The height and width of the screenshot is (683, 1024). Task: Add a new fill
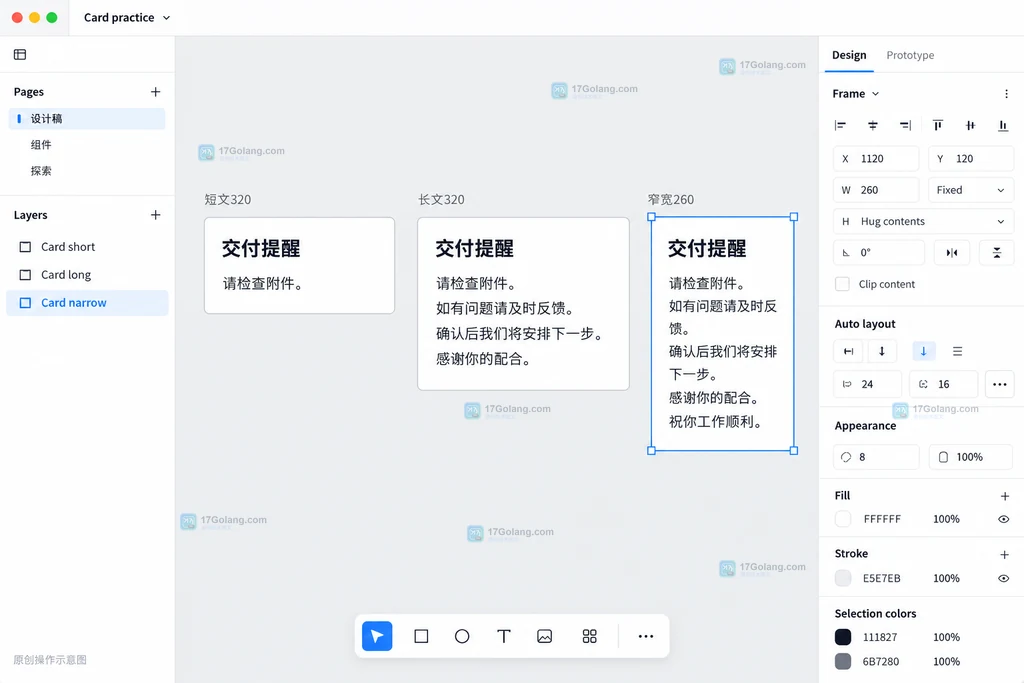click(x=1004, y=496)
